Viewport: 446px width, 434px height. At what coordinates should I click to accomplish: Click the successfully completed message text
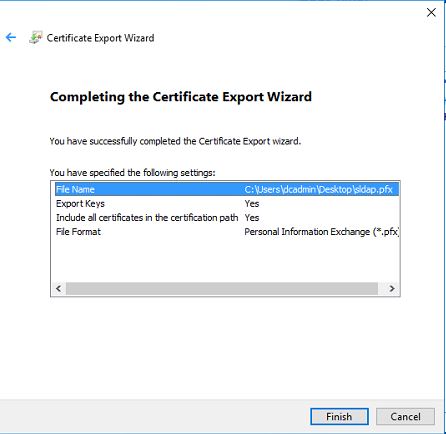pyautogui.click(x=175, y=141)
